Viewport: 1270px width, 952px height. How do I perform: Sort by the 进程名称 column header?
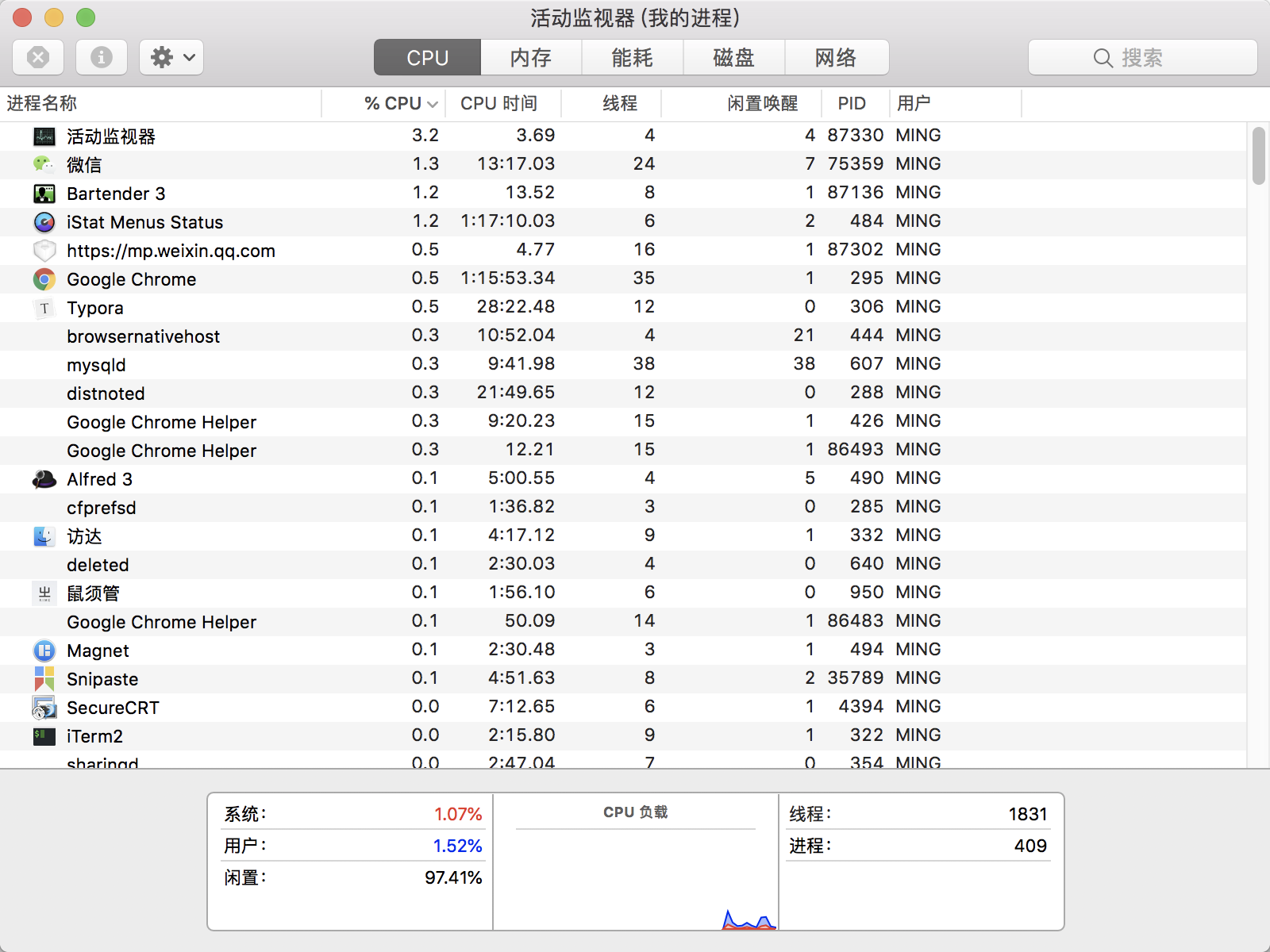pos(160,104)
